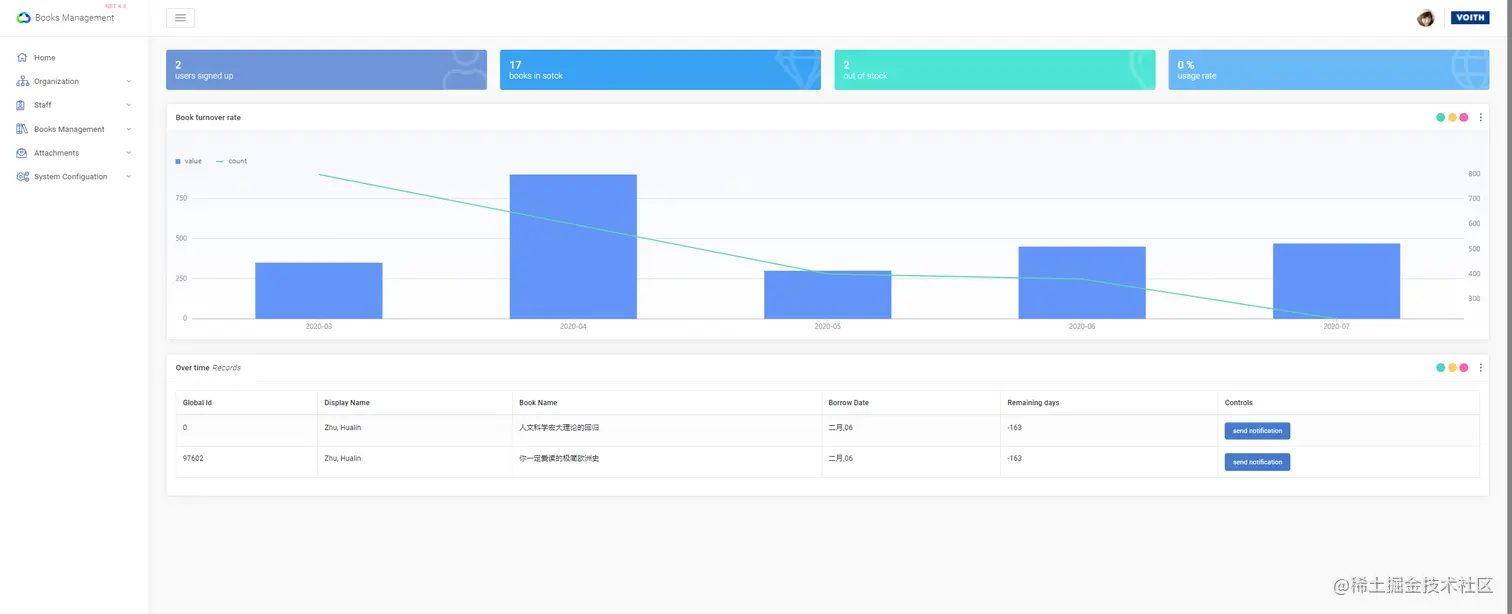Click pink dot on Book turnover rate card
Image resolution: width=1512 pixels, height=614 pixels.
(1464, 117)
